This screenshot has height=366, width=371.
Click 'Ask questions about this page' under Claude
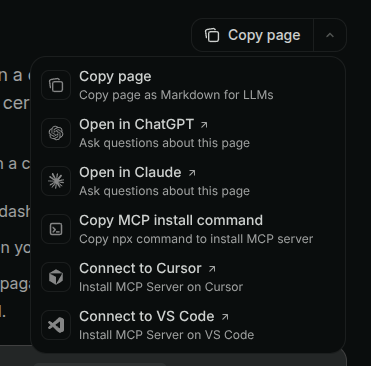[164, 191]
